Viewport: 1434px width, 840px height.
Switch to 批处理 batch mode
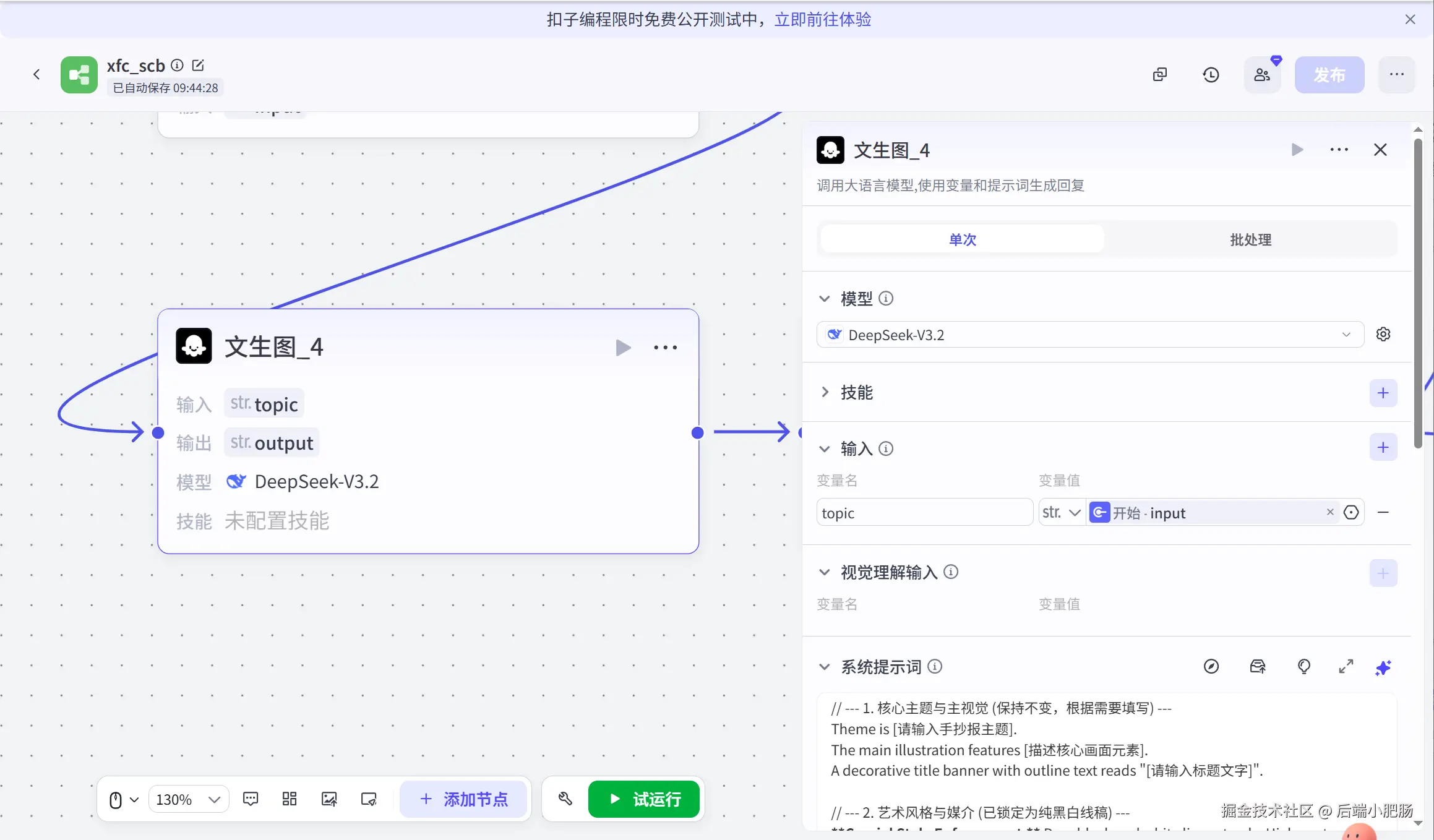coord(1250,239)
